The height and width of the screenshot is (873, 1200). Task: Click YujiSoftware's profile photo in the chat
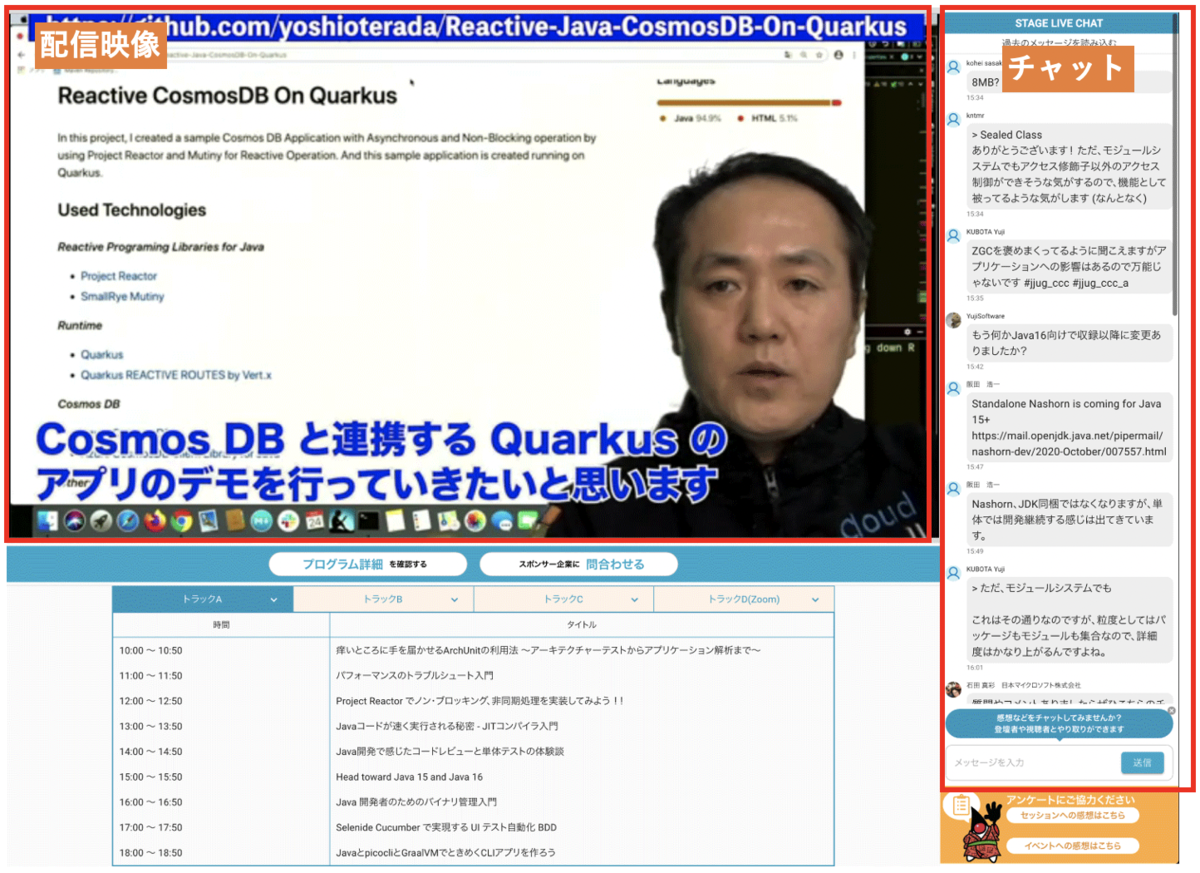(x=953, y=320)
